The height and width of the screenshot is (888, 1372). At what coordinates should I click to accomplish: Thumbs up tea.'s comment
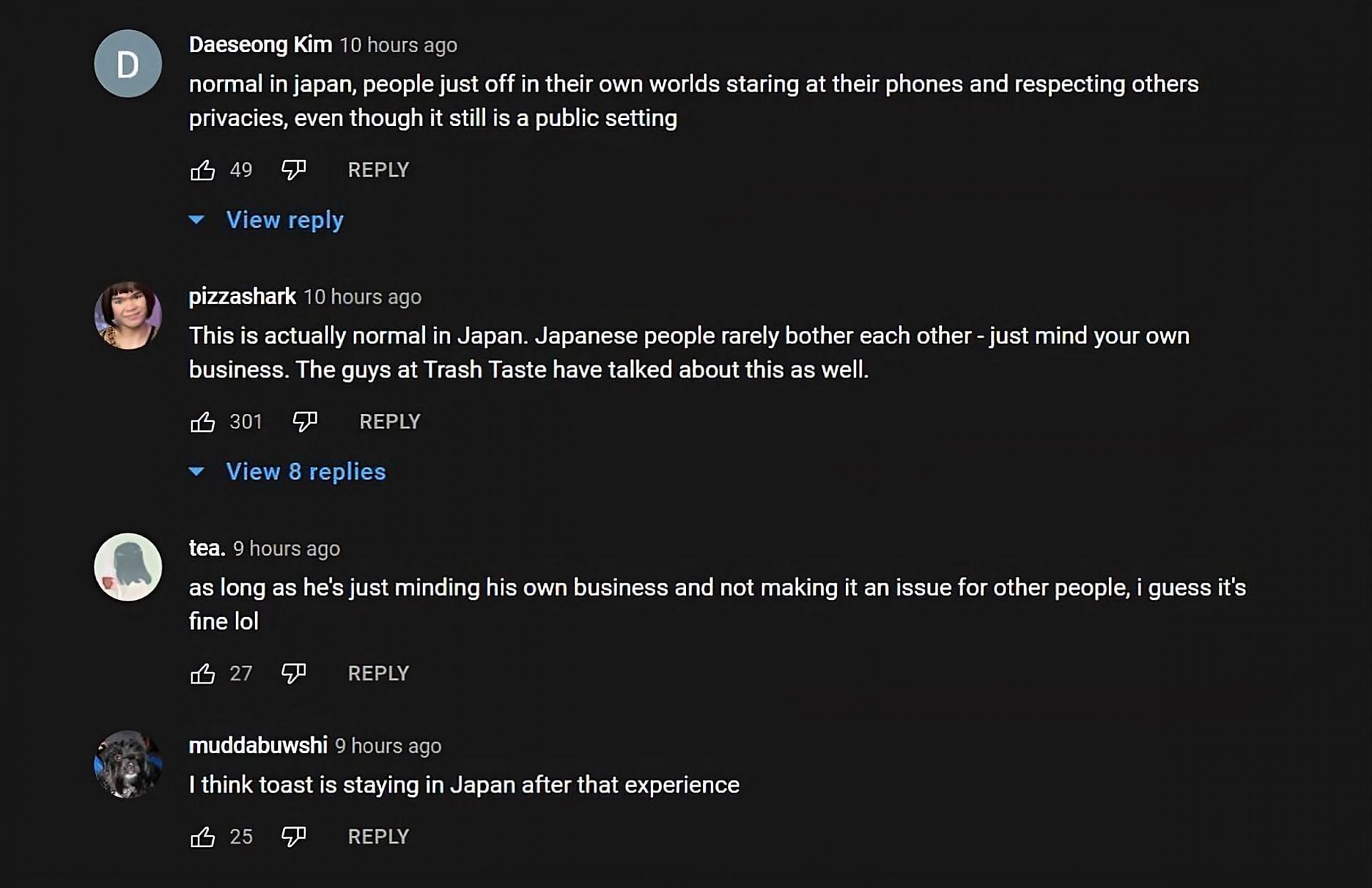click(x=203, y=674)
